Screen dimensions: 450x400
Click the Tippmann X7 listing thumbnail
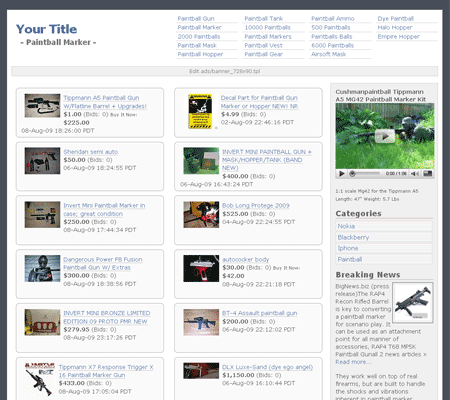[x=40, y=379]
